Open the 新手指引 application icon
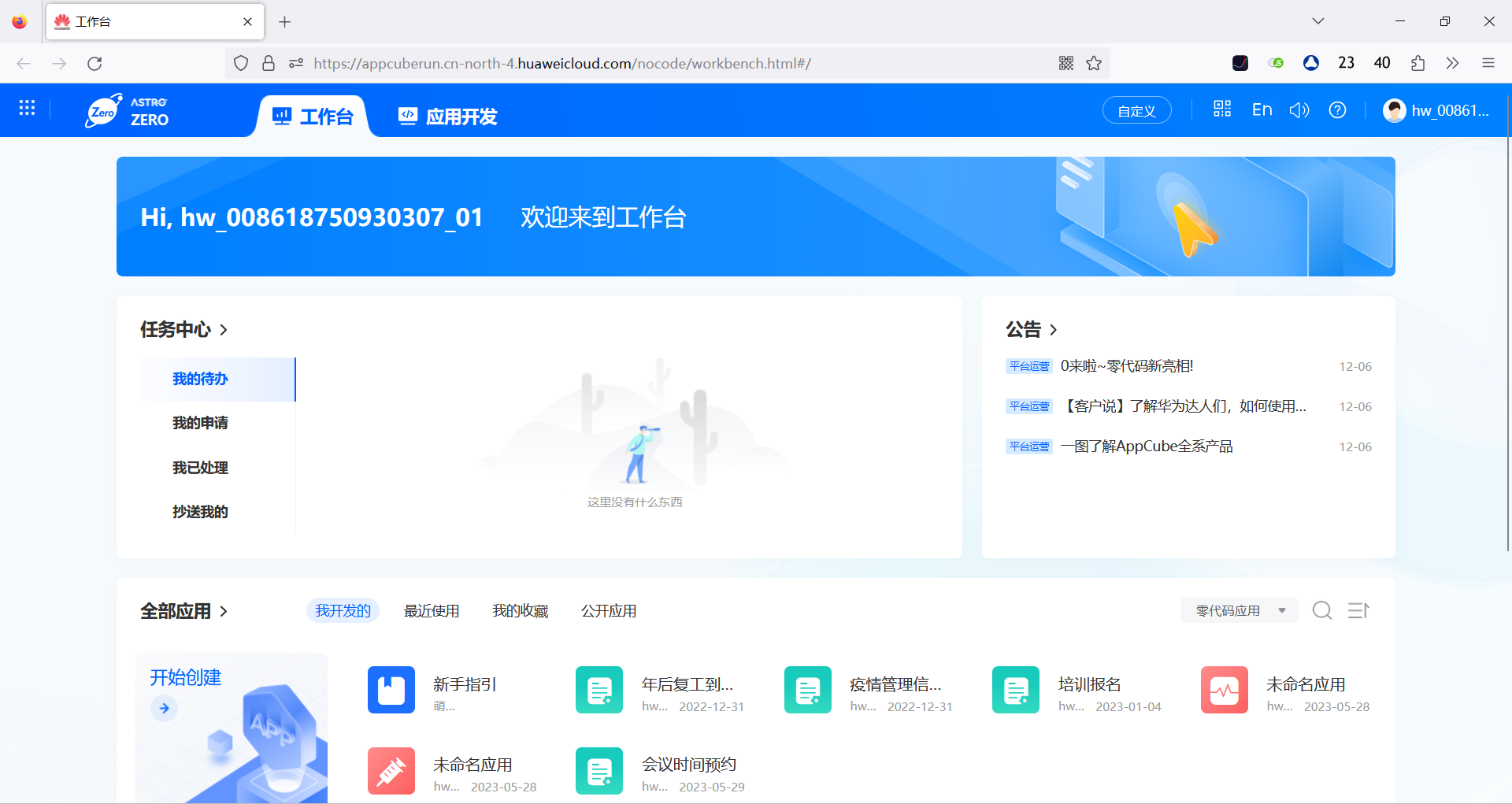 391,689
